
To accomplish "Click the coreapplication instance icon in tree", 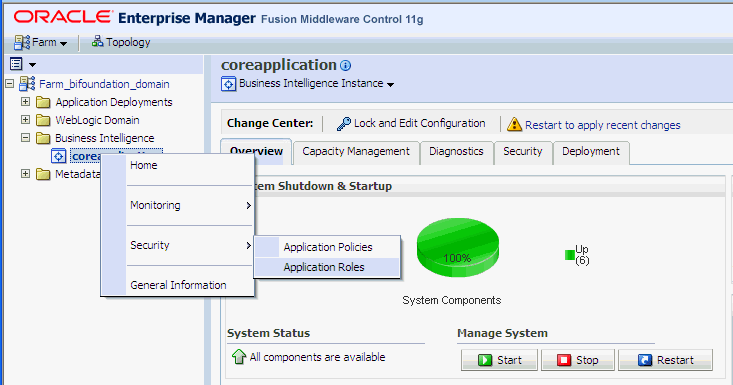I will tap(58, 156).
